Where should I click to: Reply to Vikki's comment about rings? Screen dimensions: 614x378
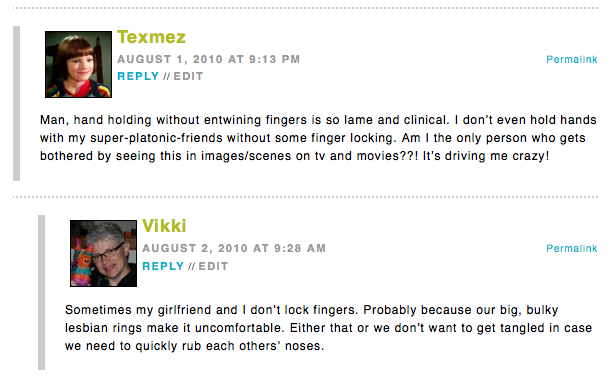point(163,266)
